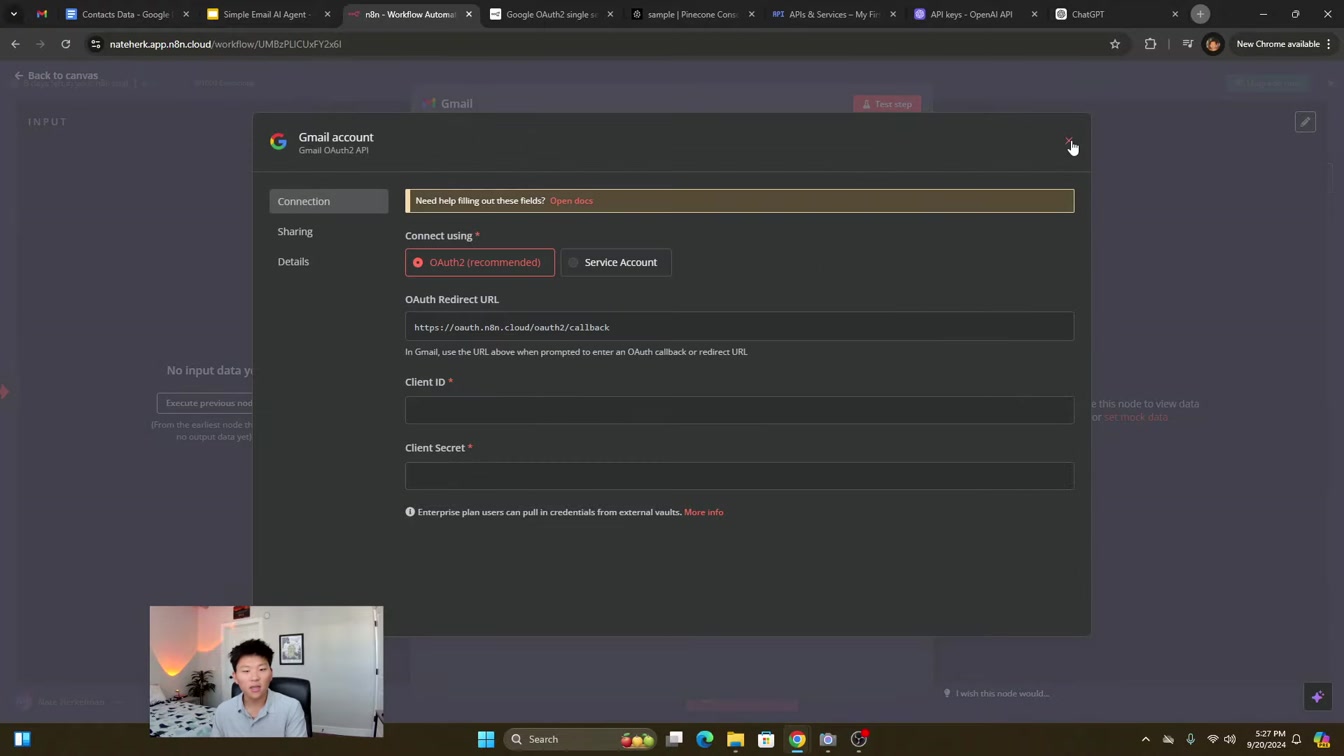Focus the Client ID input field
This screenshot has width=1344, height=756.
[x=739, y=410]
